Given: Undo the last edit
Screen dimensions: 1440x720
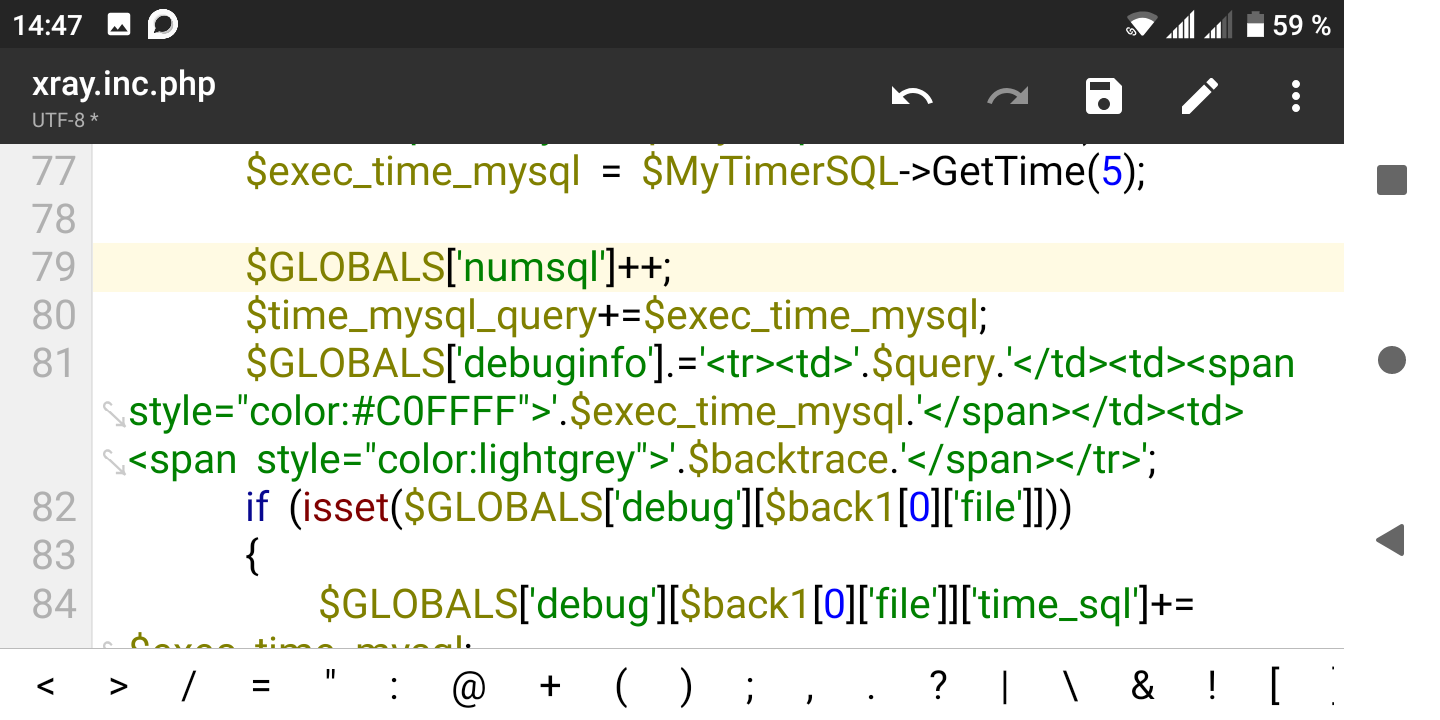Looking at the screenshot, I should click(912, 97).
